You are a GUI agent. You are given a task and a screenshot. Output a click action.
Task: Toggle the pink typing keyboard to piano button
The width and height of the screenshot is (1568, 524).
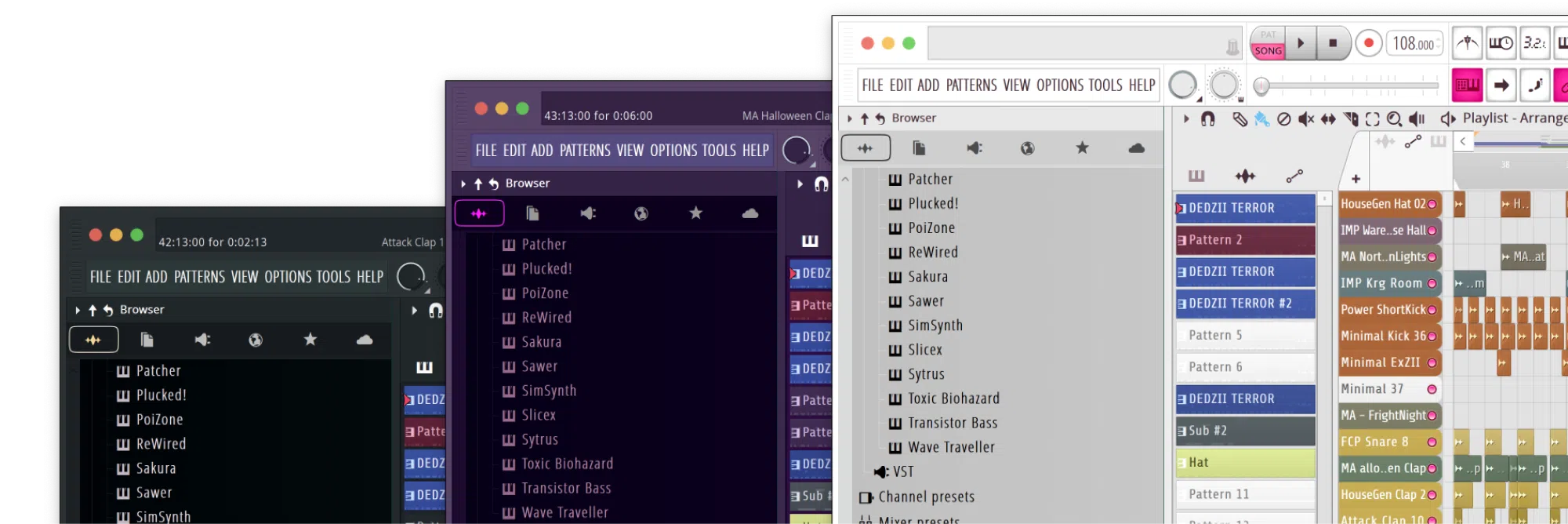tap(1467, 86)
